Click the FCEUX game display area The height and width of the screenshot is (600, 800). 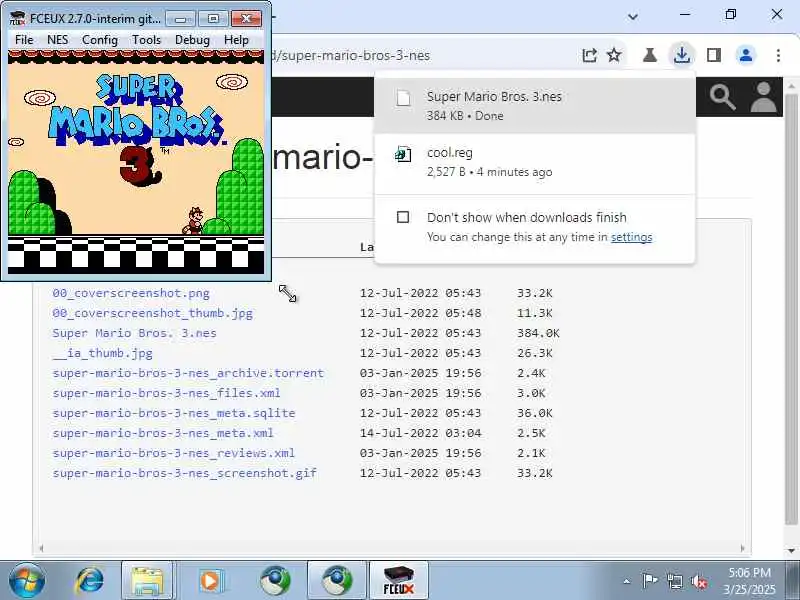tap(136, 162)
